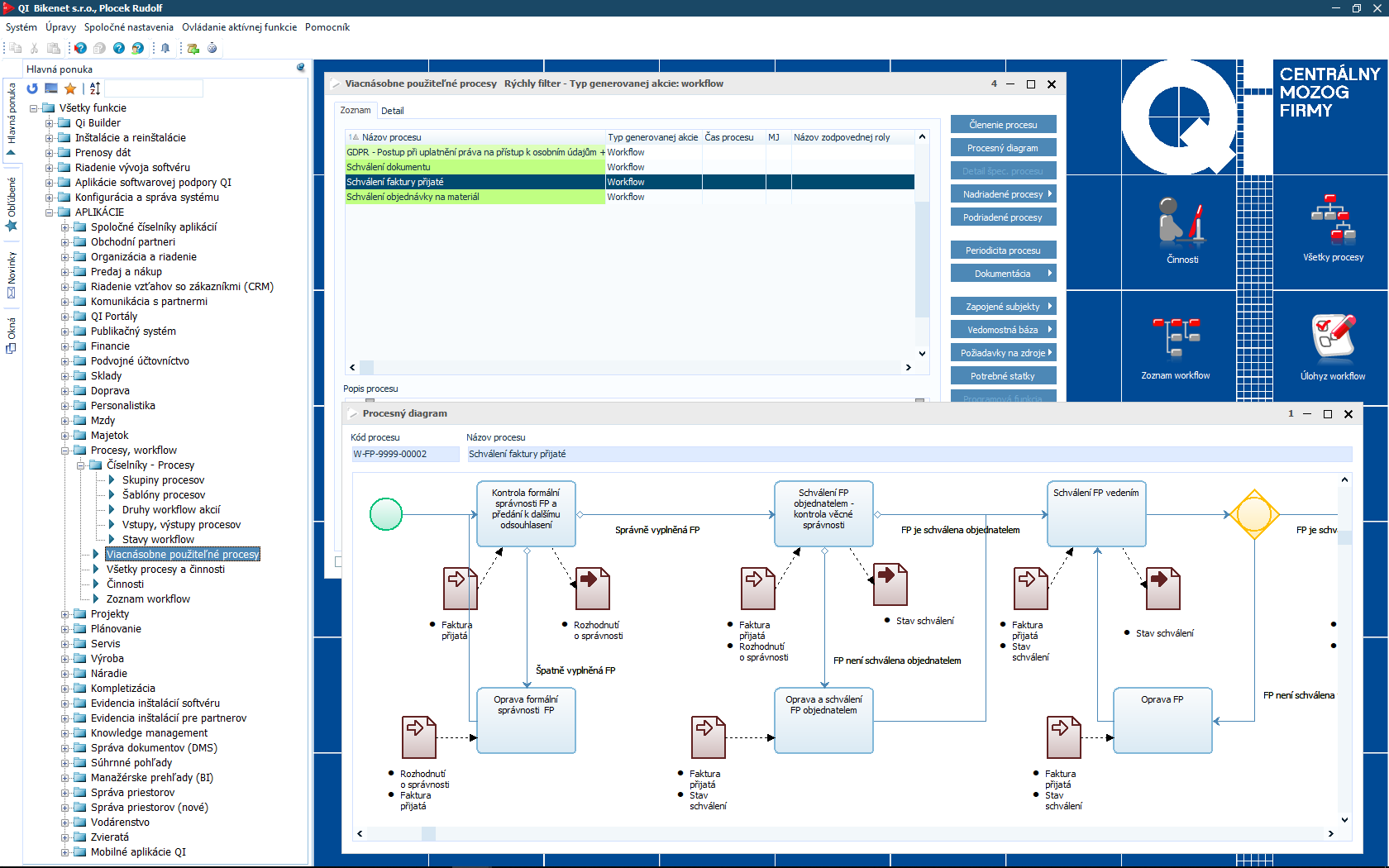
Task: Toggle the pin on Hlavná ponuka panel
Action: pos(301,68)
